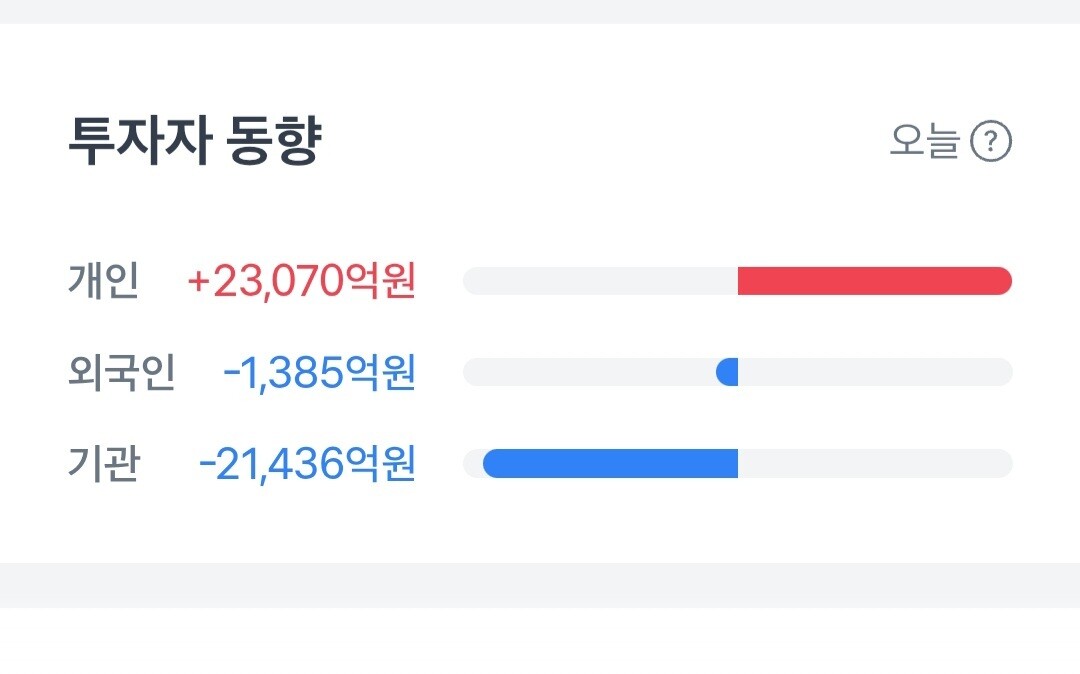Select the 기관 investor label

coord(104,464)
